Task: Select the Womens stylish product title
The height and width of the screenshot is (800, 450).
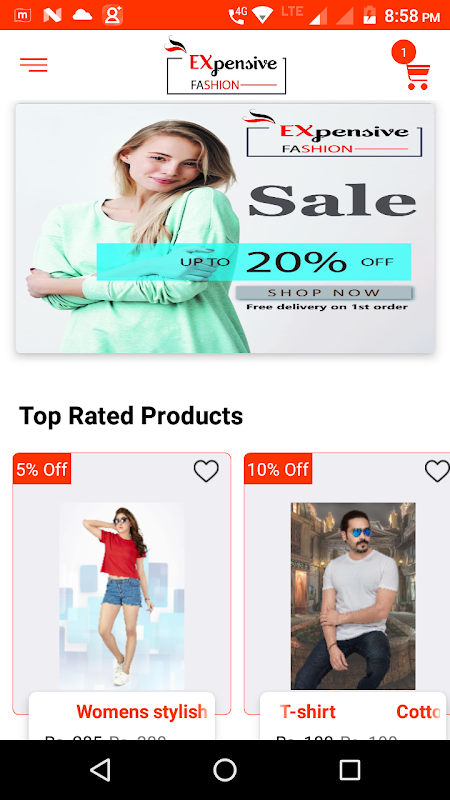Action: tap(142, 711)
